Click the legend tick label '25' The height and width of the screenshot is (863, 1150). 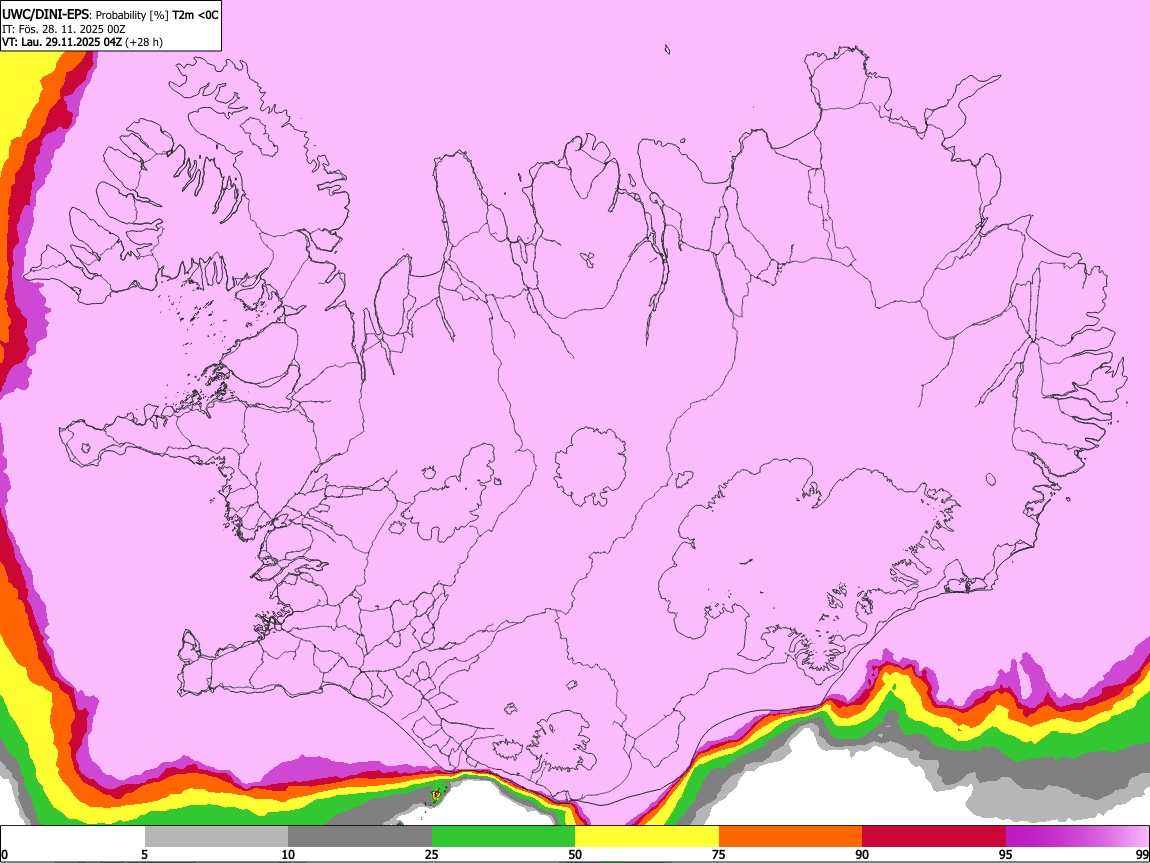point(432,854)
